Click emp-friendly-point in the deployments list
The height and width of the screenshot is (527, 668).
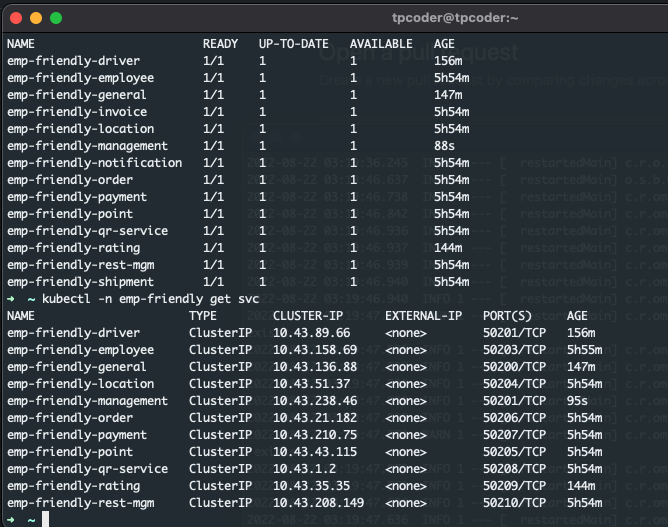coord(70,214)
